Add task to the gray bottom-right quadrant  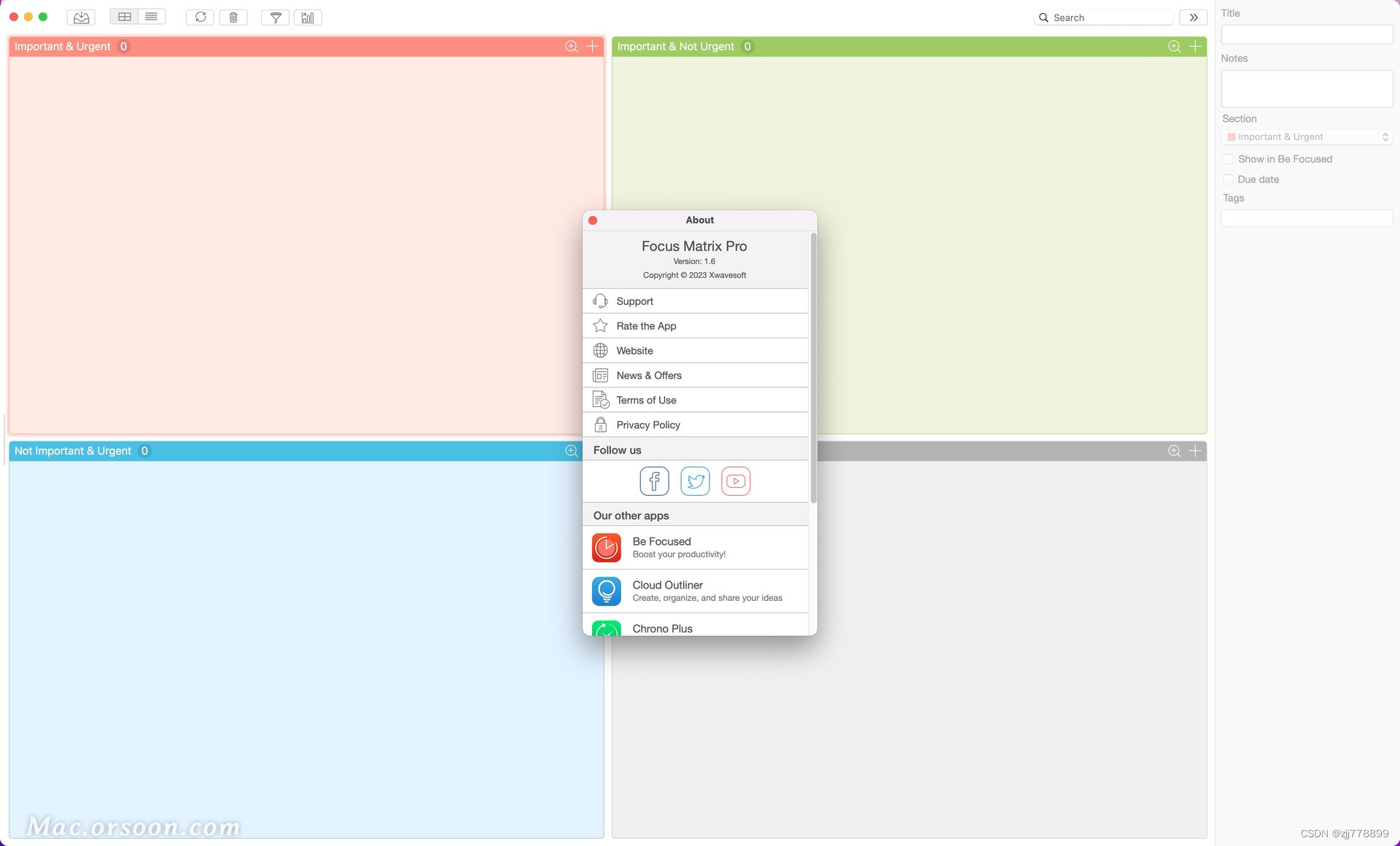coord(1196,451)
